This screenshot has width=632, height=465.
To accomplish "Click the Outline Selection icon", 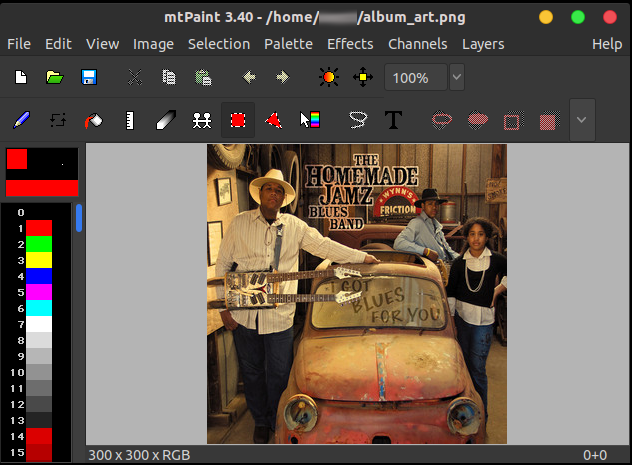I will click(514, 120).
